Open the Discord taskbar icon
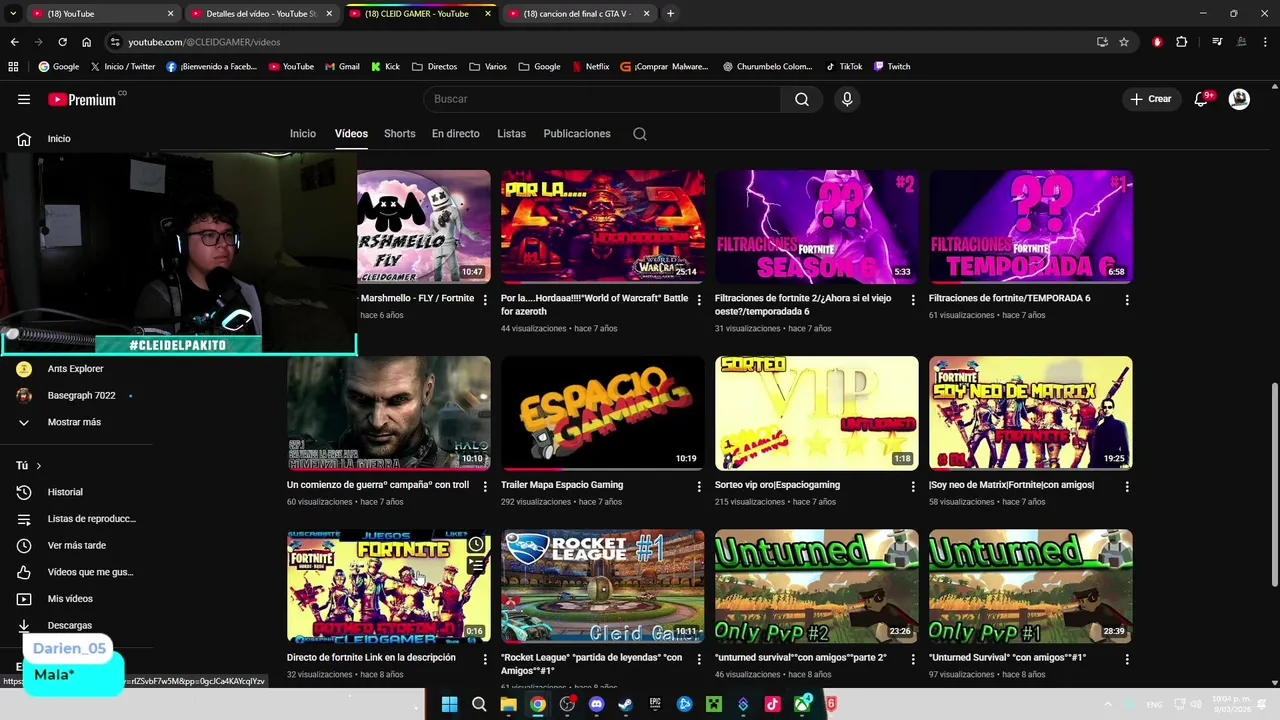 pyautogui.click(x=597, y=704)
